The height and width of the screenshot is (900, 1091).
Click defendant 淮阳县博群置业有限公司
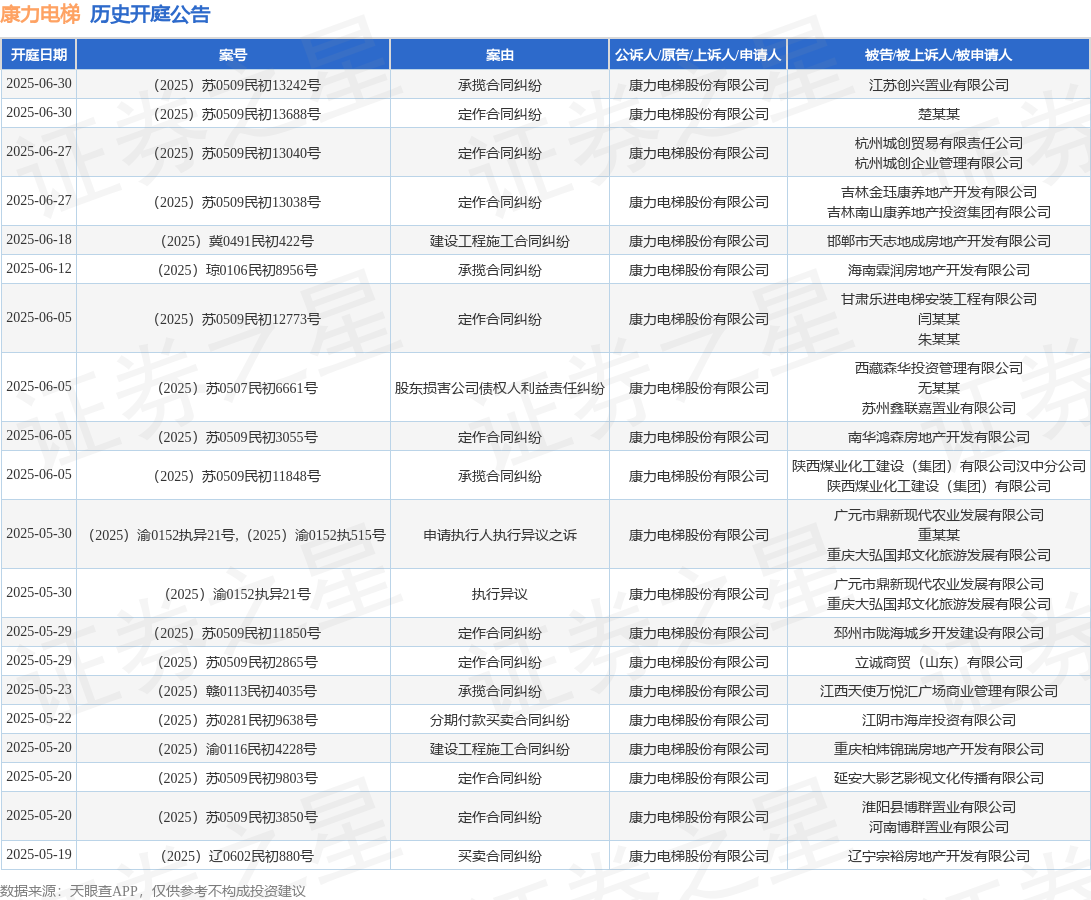[x=939, y=807]
